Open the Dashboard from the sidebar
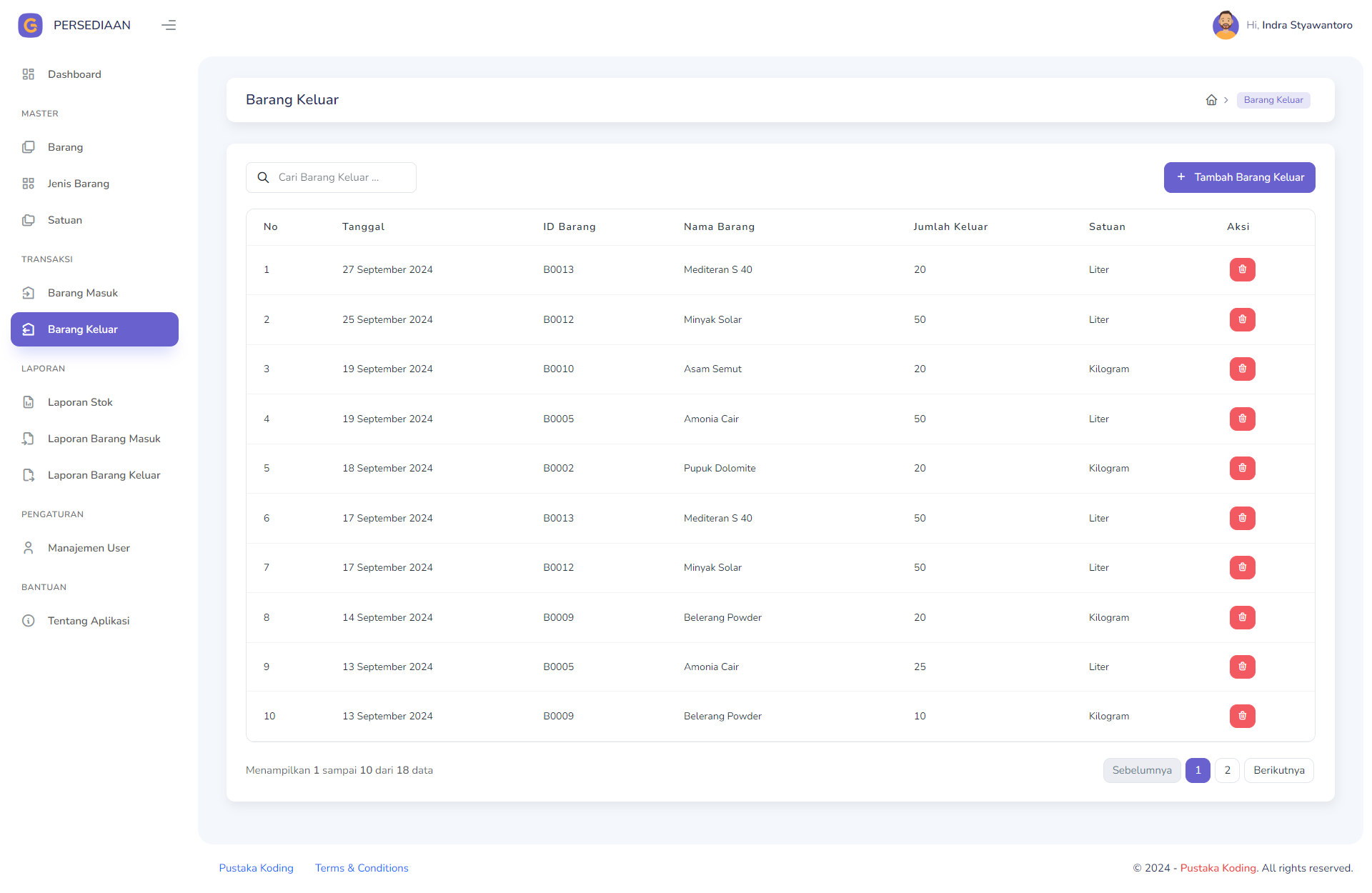Viewport: 1372px width, 893px height. point(74,74)
